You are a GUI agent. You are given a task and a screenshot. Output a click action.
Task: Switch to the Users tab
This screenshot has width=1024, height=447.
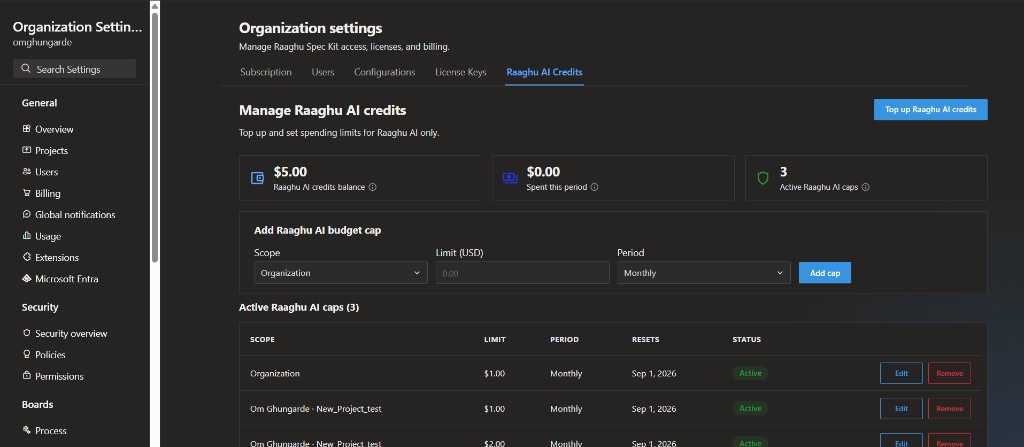pyautogui.click(x=323, y=72)
